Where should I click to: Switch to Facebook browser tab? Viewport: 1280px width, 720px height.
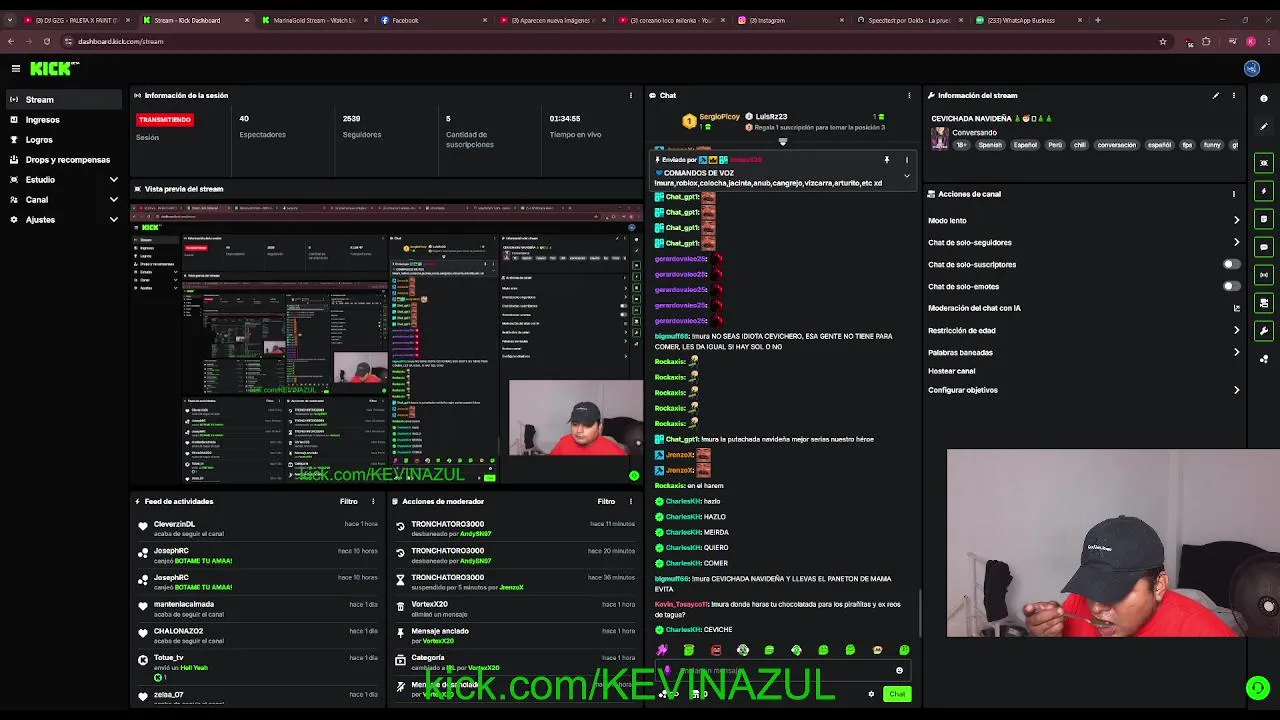(434, 20)
